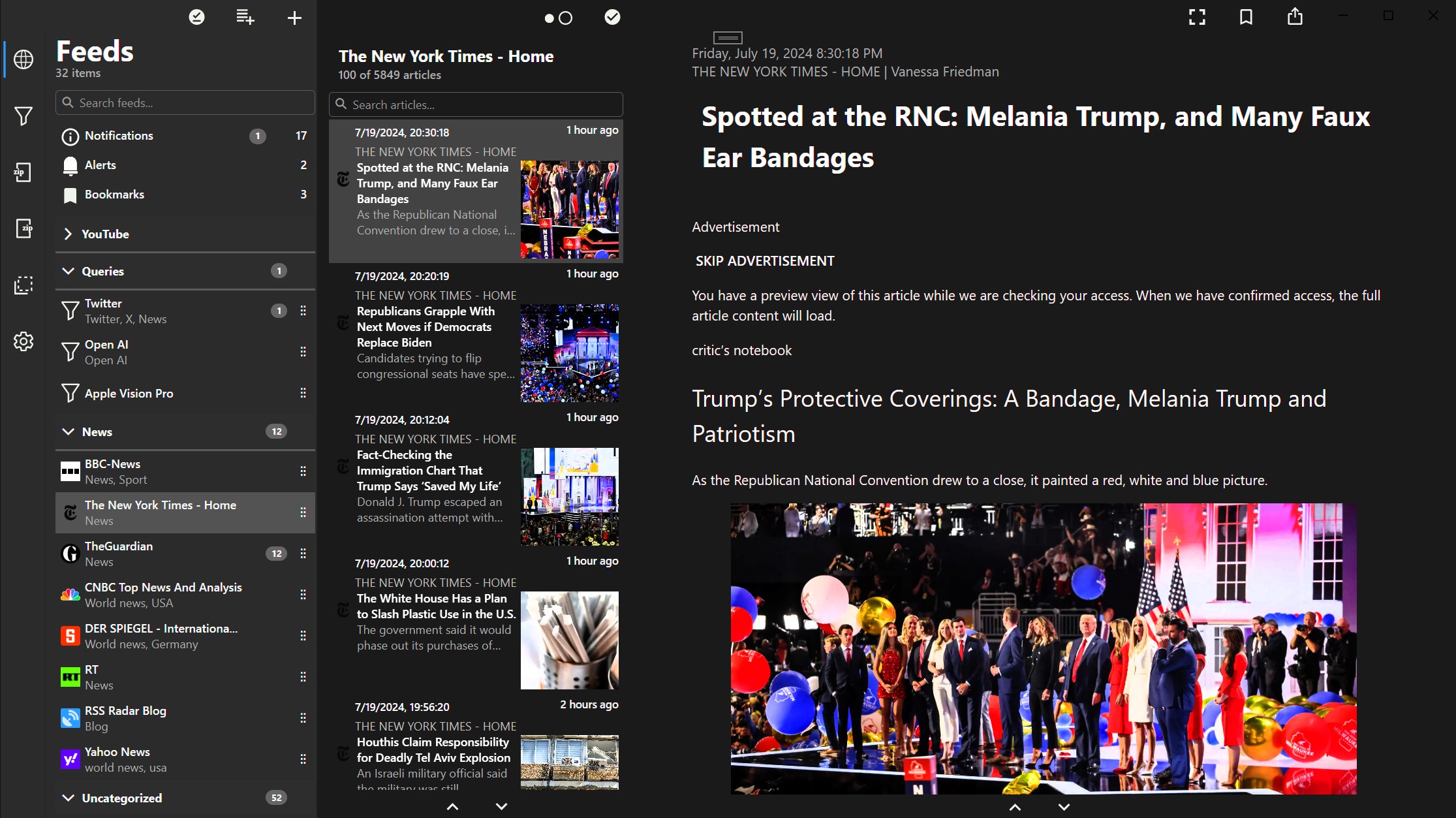Click the add to list icon
This screenshot has height=818, width=1456.
pos(245,18)
